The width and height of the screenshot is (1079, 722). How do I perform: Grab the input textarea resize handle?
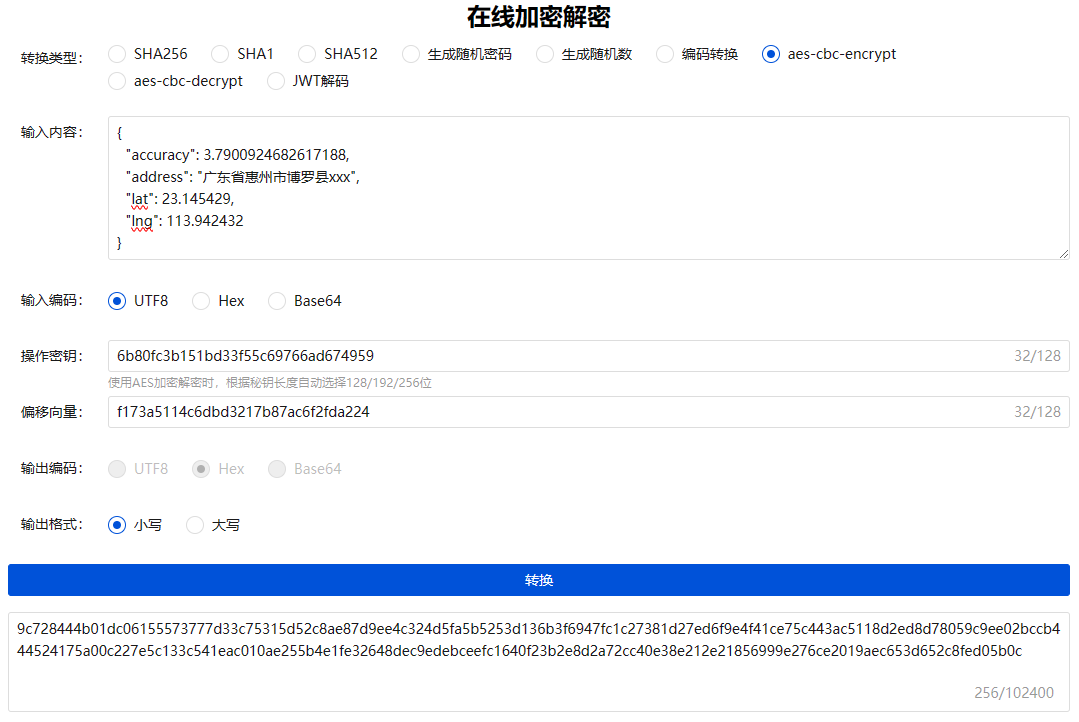pos(1063,254)
